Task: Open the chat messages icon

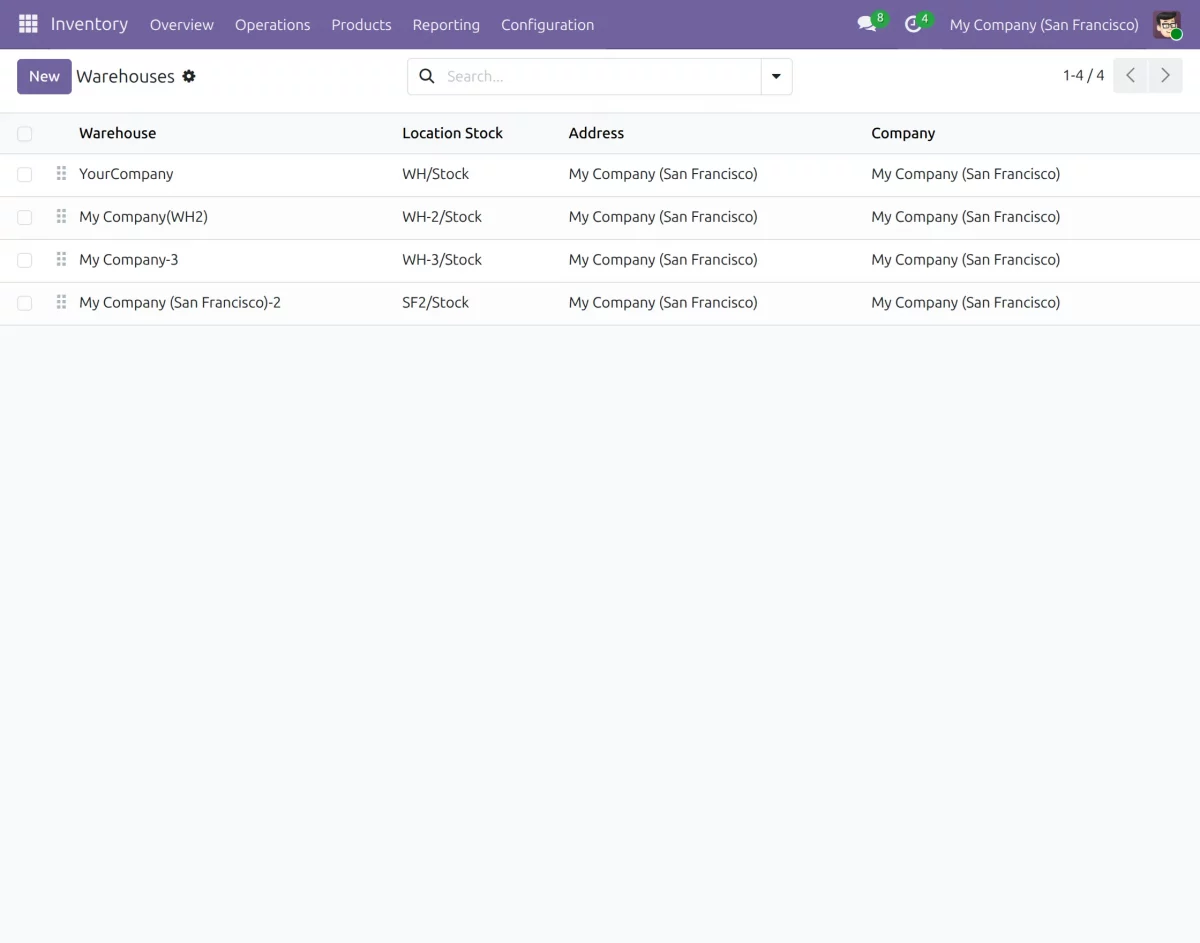Action: pos(866,24)
